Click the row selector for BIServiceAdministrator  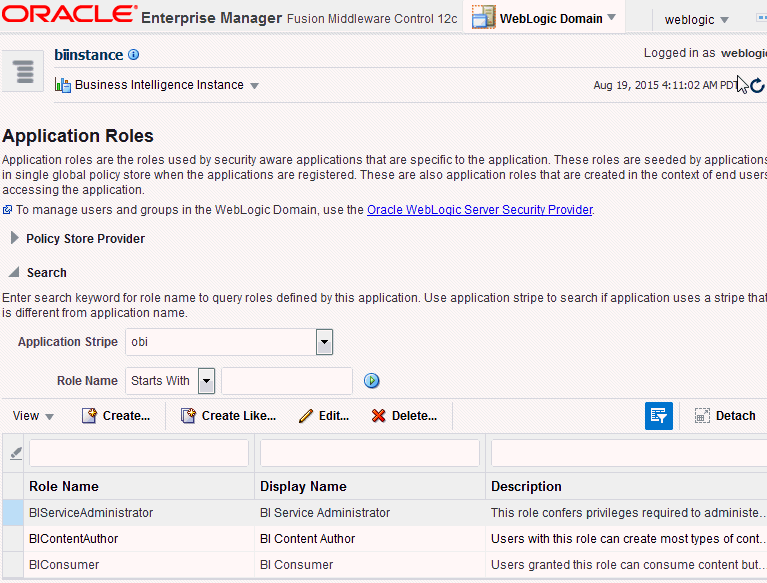click(13, 513)
